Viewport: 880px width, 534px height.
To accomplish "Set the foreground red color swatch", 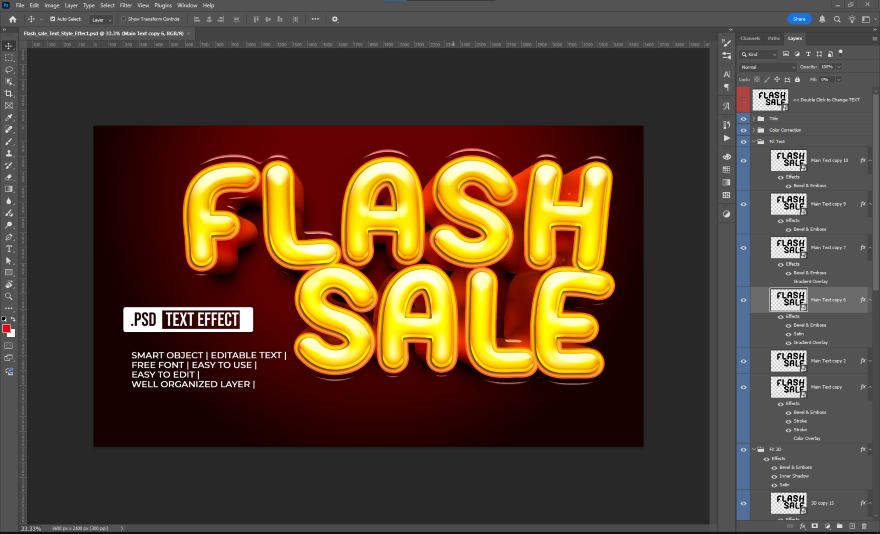I will coord(6,328).
